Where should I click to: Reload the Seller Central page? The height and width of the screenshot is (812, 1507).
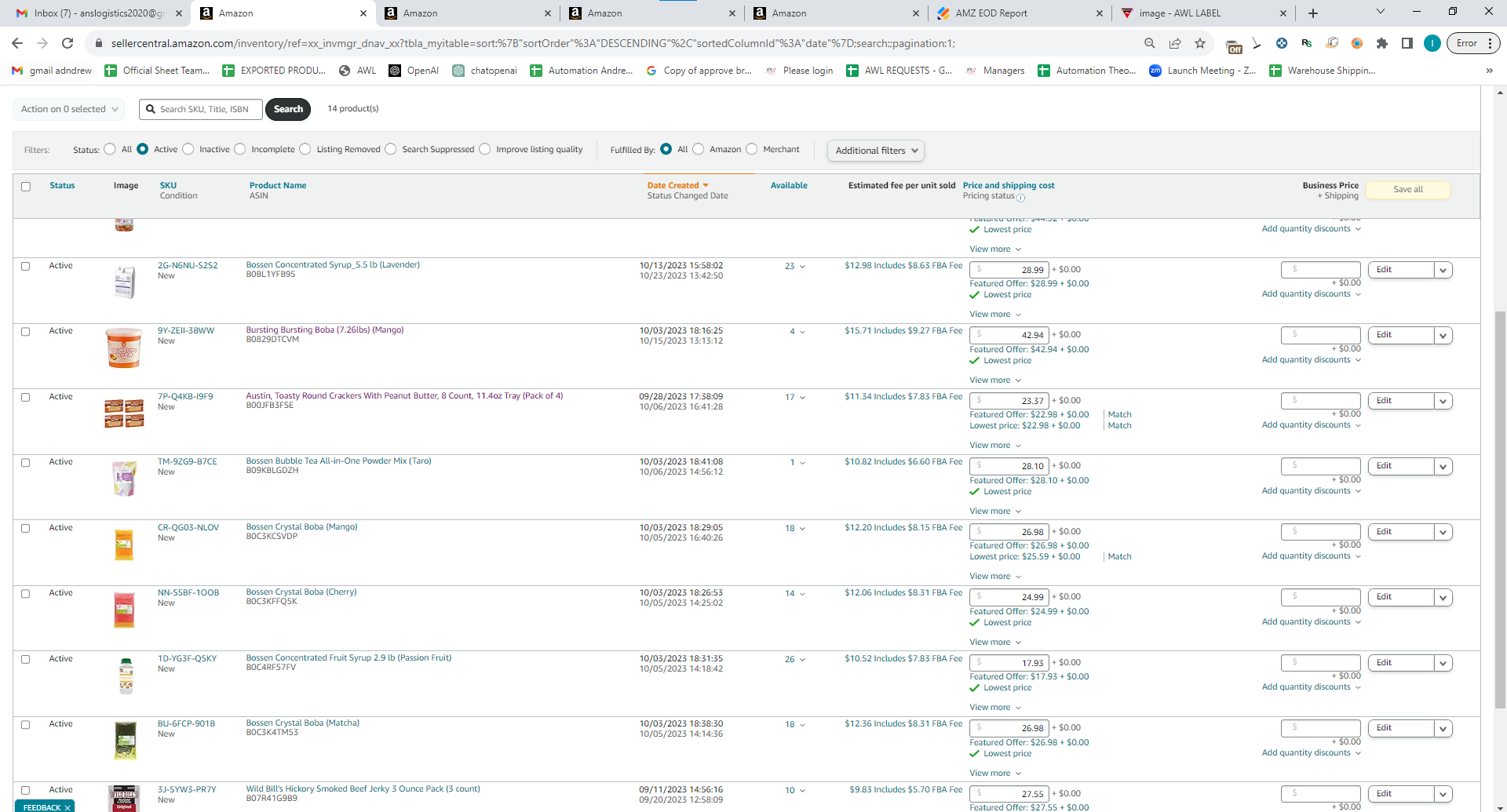68,43
